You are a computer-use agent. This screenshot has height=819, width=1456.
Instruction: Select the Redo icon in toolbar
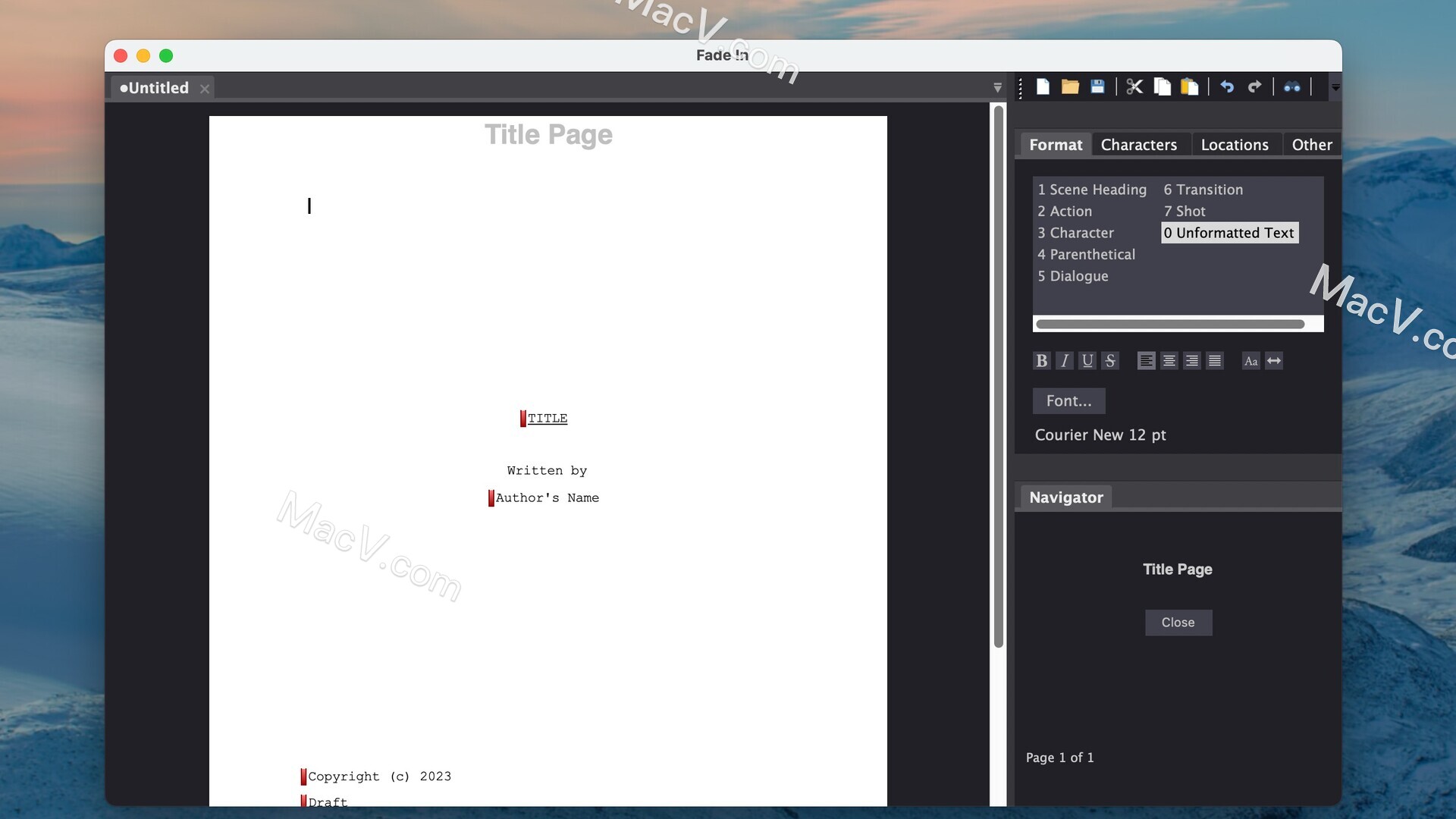(x=1254, y=86)
